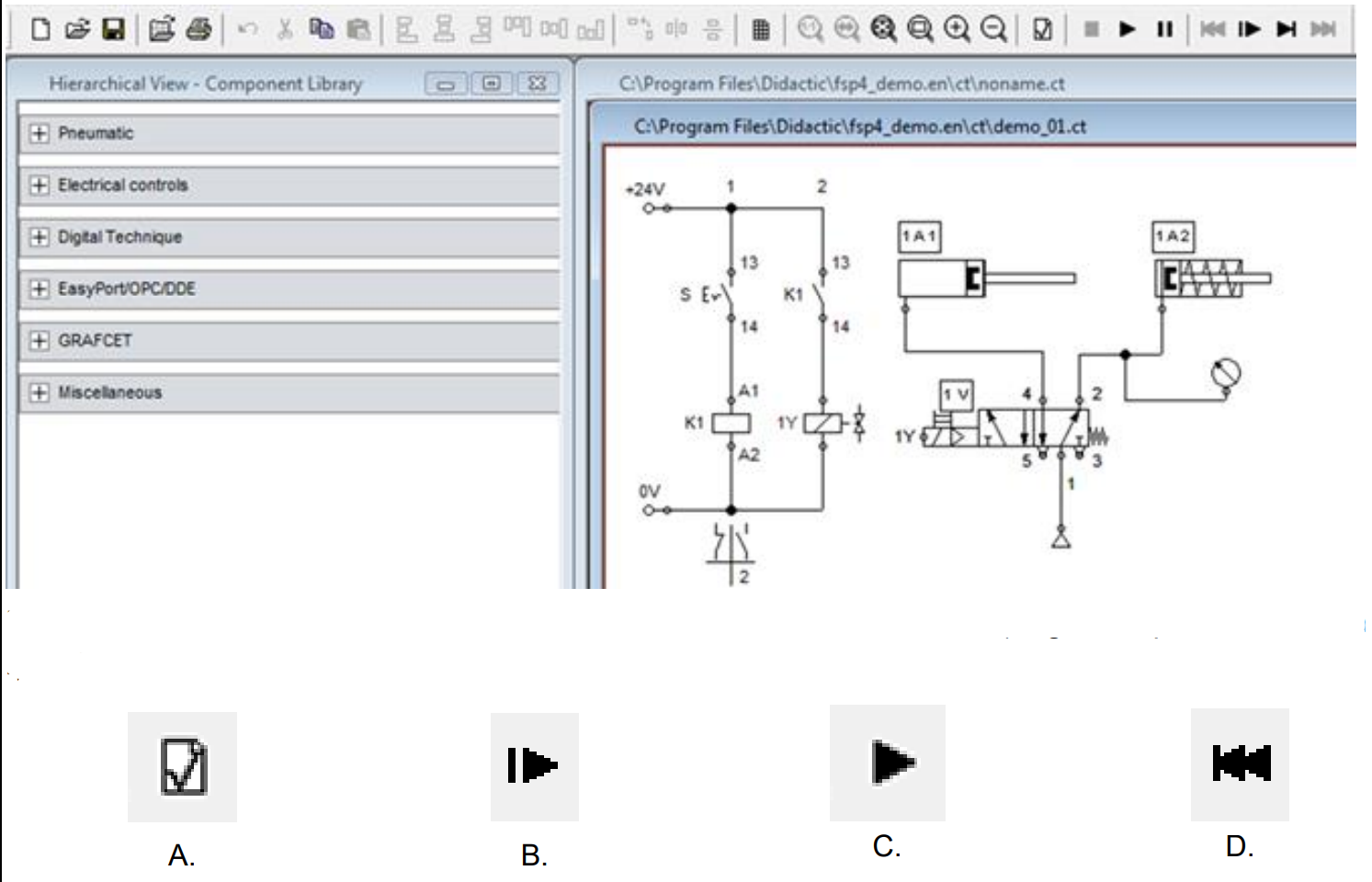
Task: Start simulation with toolbar Play button
Action: tap(1128, 29)
